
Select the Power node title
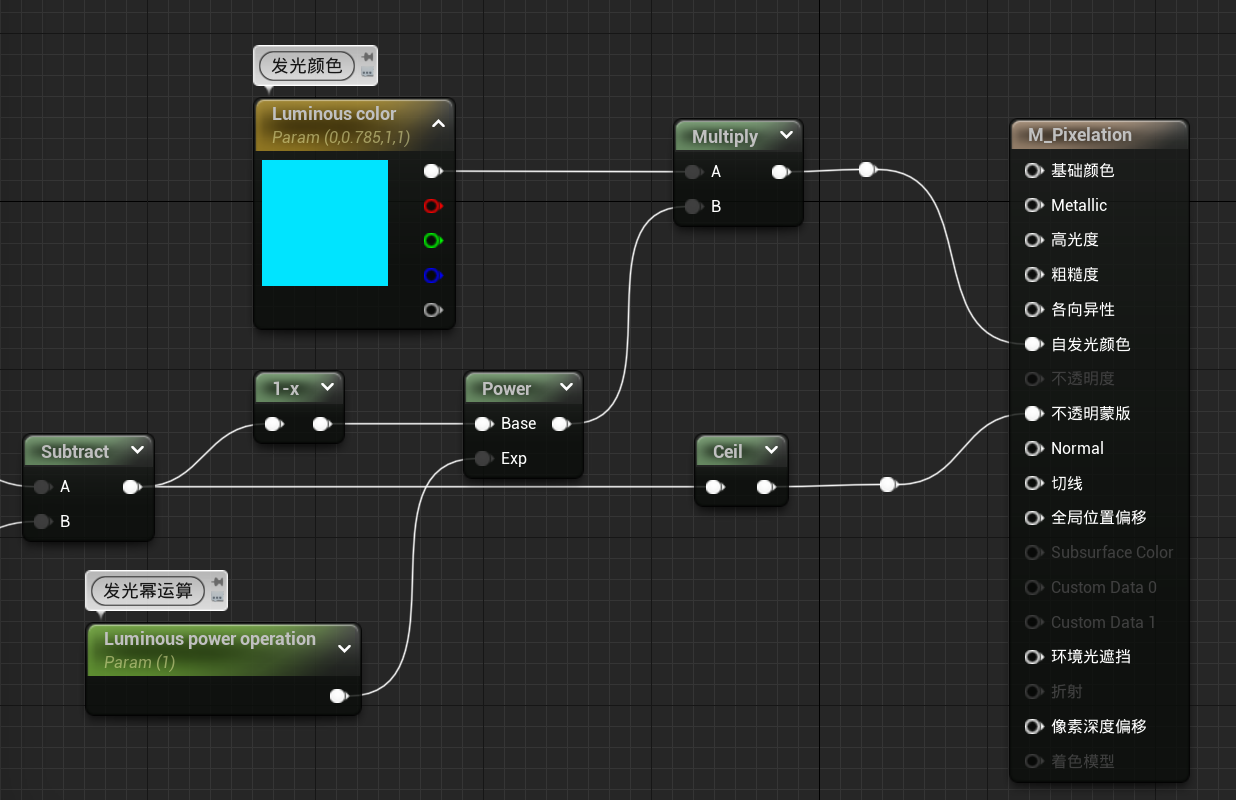click(x=507, y=388)
